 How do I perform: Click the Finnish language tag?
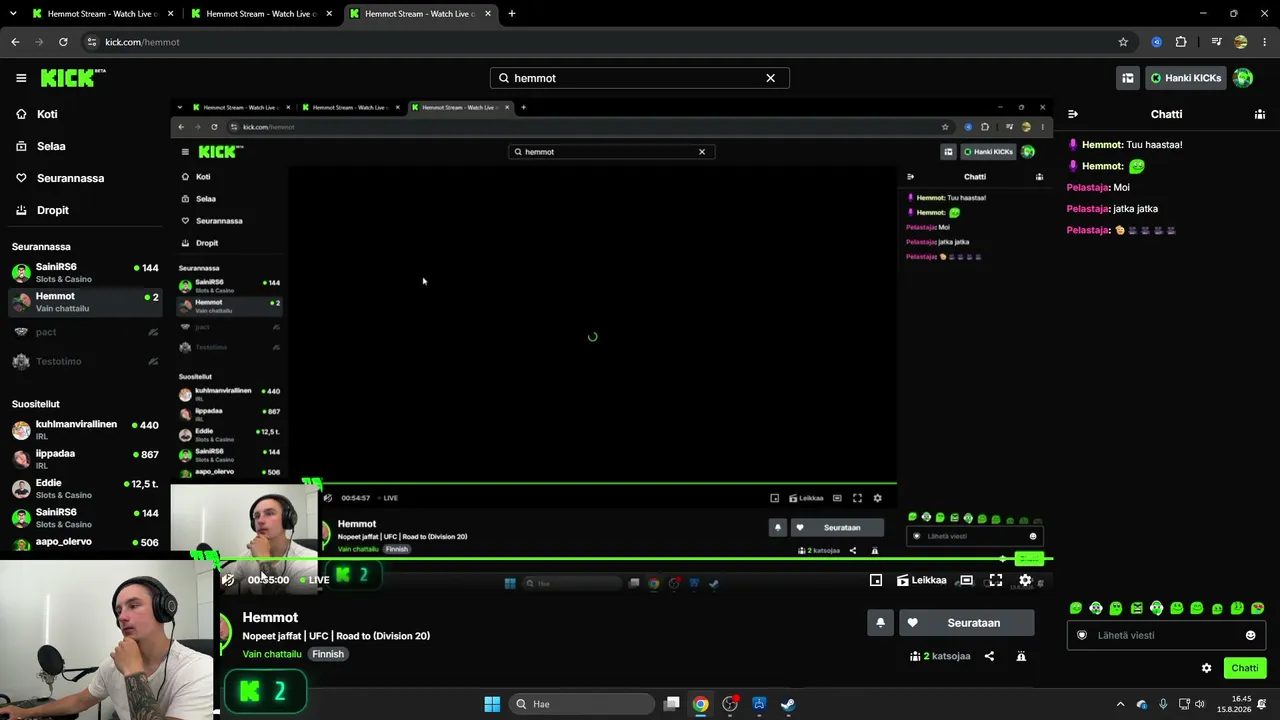click(x=328, y=654)
